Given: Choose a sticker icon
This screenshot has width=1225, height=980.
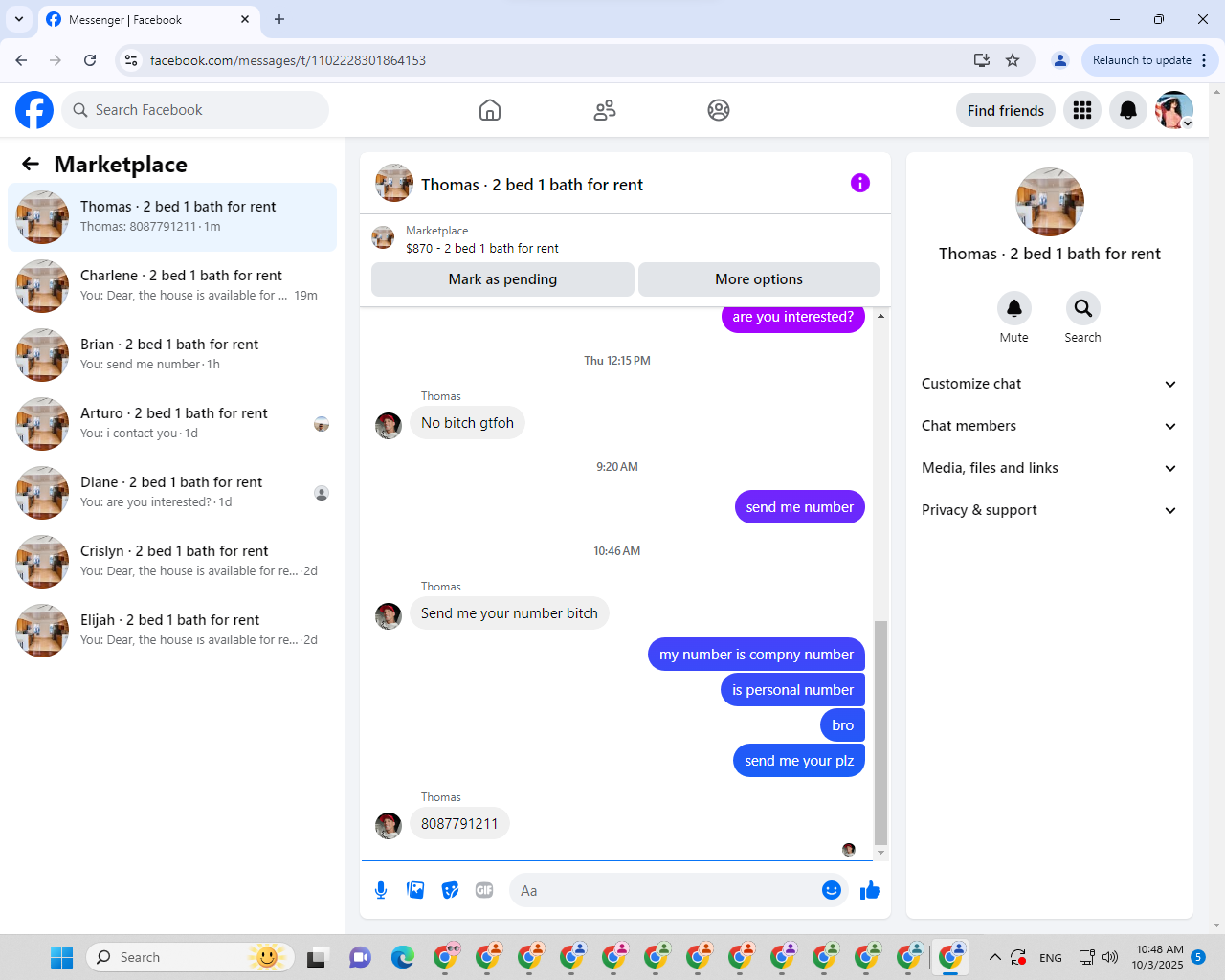Looking at the screenshot, I should tap(450, 891).
